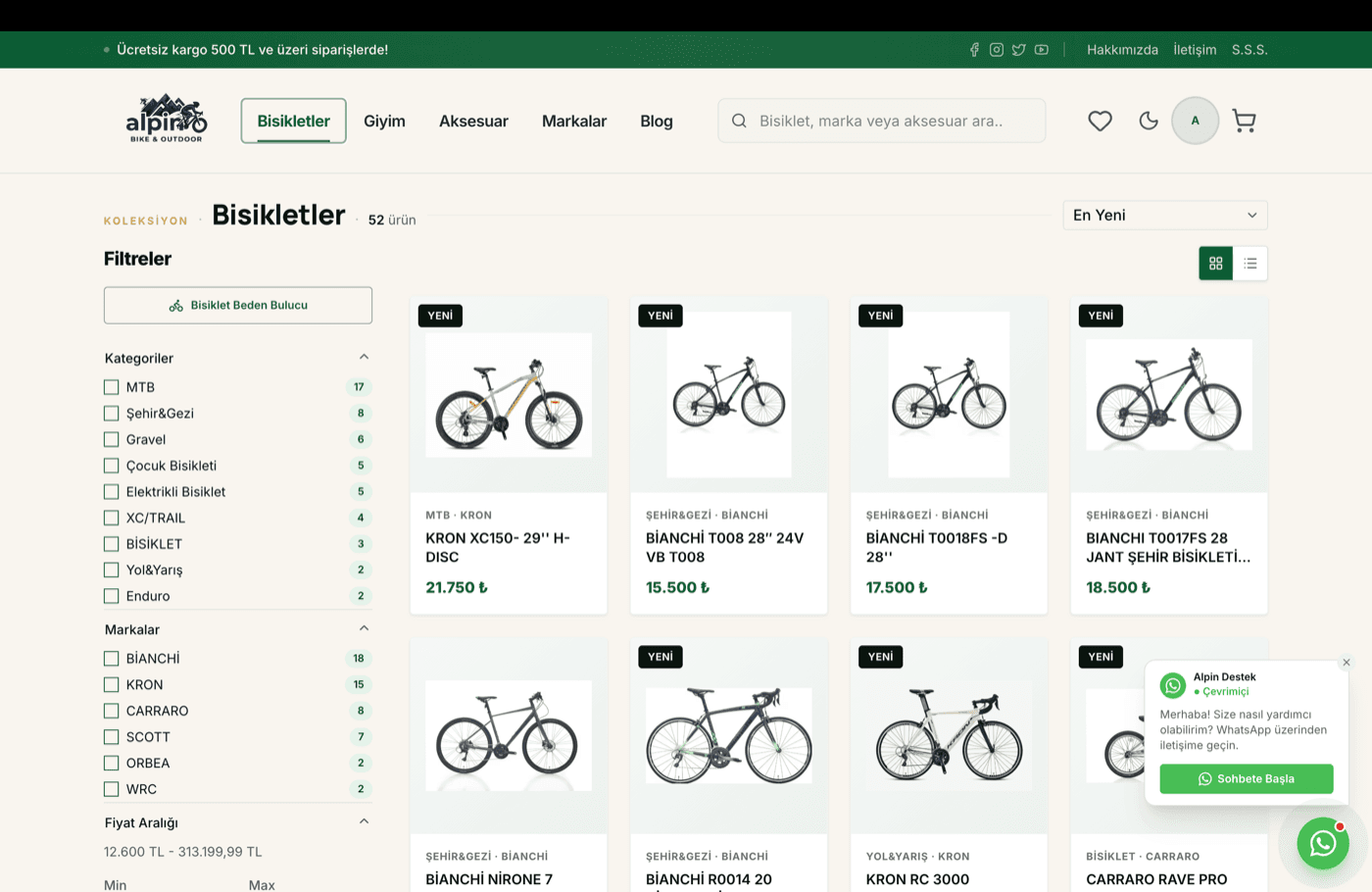Check the Çocuk Bisikleti category filter
The image size is (1372, 892).
pos(112,466)
